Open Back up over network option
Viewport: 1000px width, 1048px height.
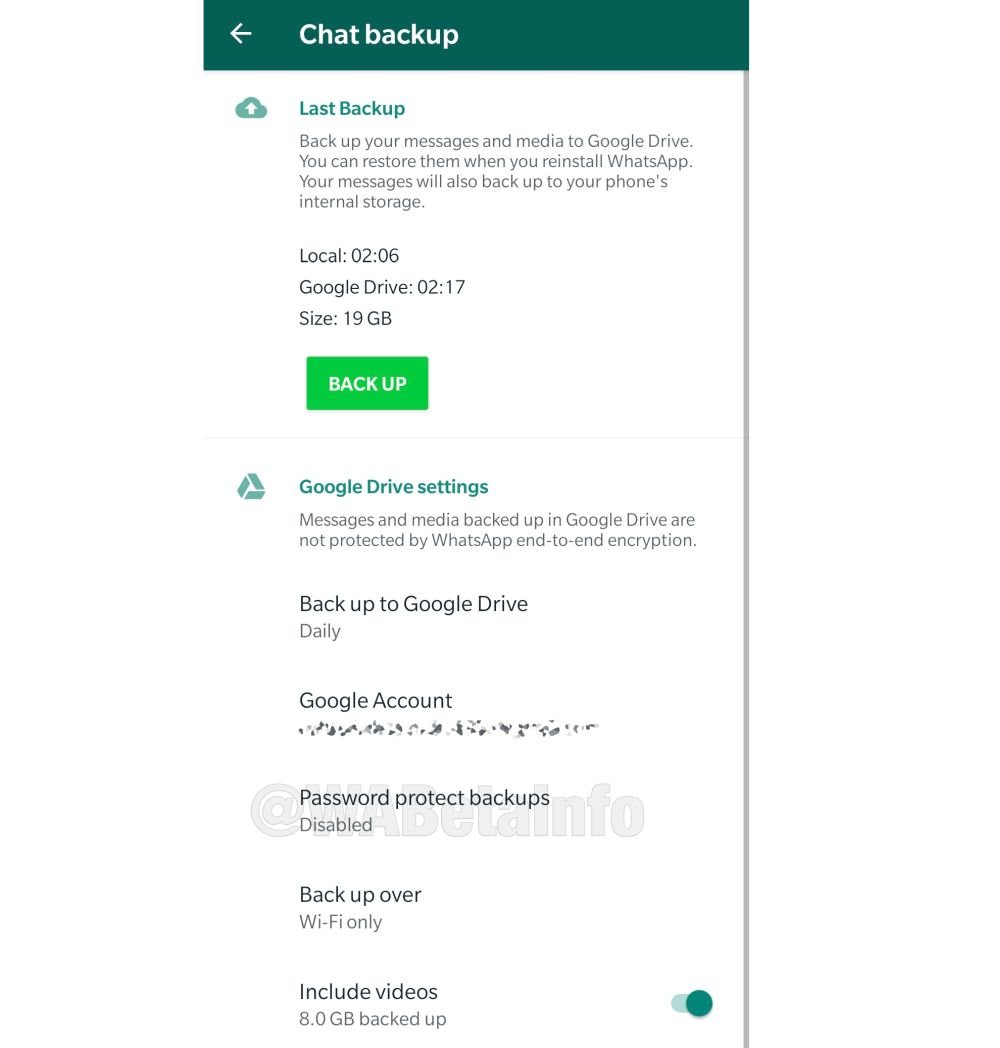click(473, 907)
